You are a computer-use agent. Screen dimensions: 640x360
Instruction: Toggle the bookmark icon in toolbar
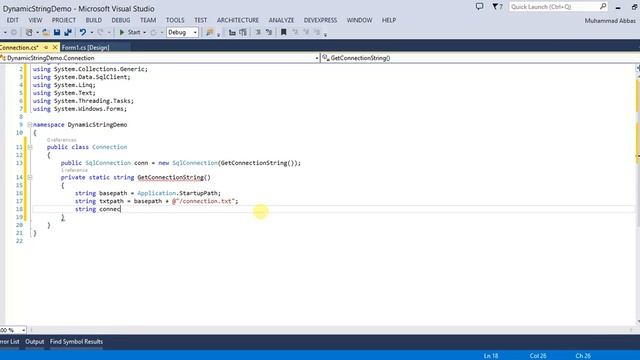(x=283, y=32)
